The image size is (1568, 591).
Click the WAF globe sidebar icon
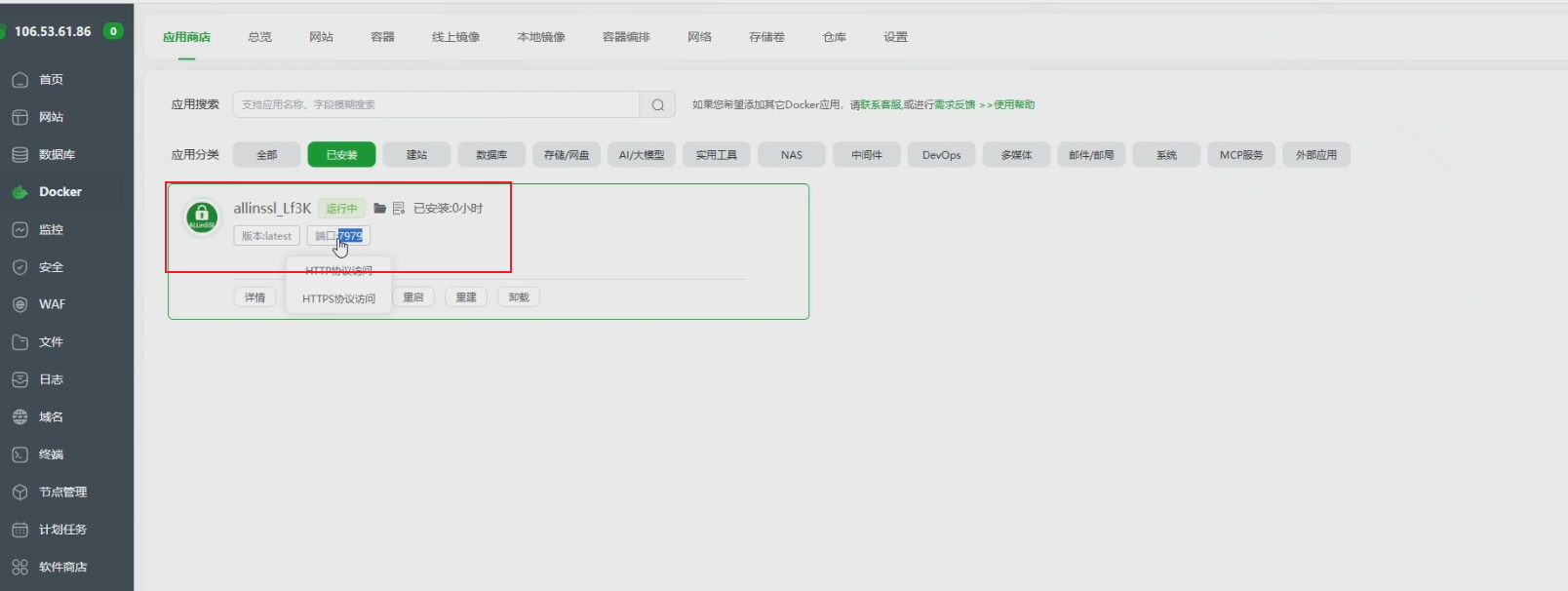tap(20, 304)
